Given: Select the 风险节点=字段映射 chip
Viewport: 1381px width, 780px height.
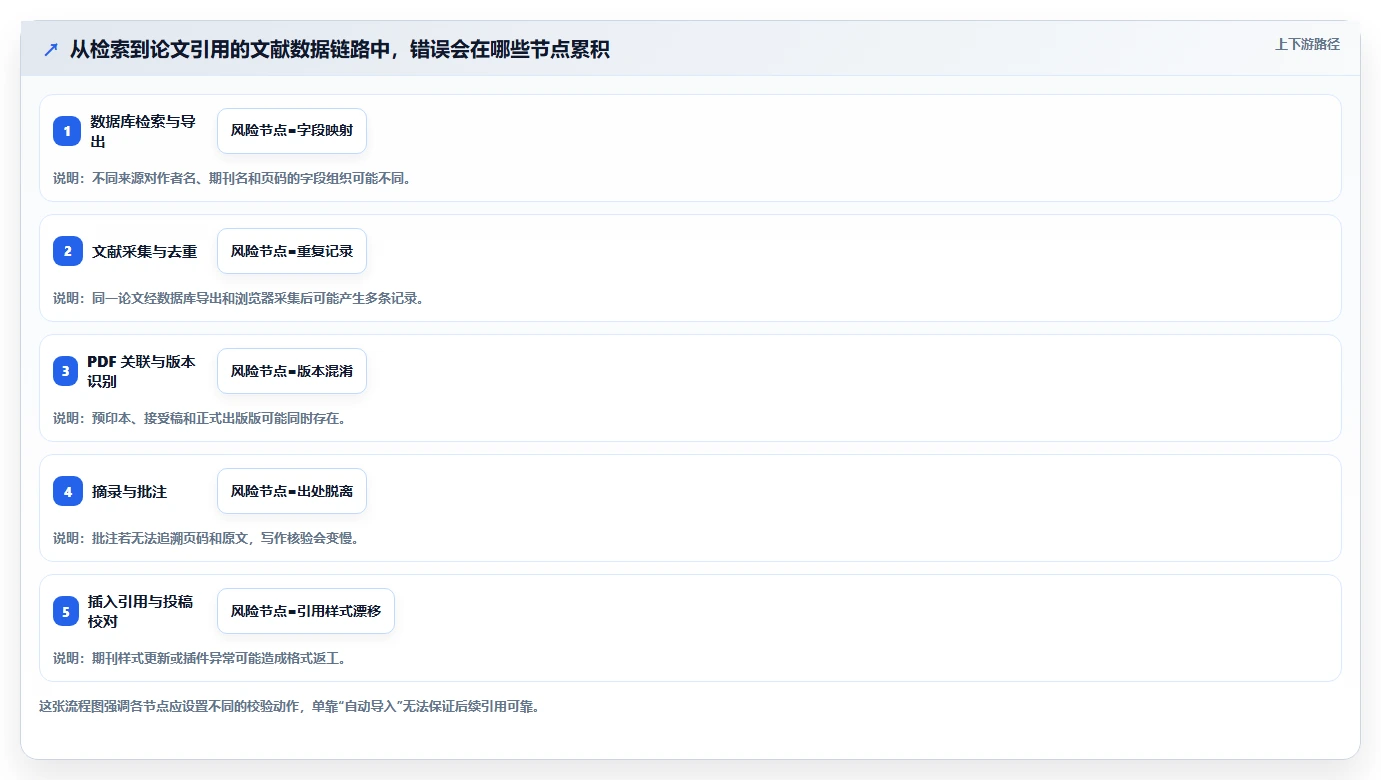Looking at the screenshot, I should click(292, 131).
